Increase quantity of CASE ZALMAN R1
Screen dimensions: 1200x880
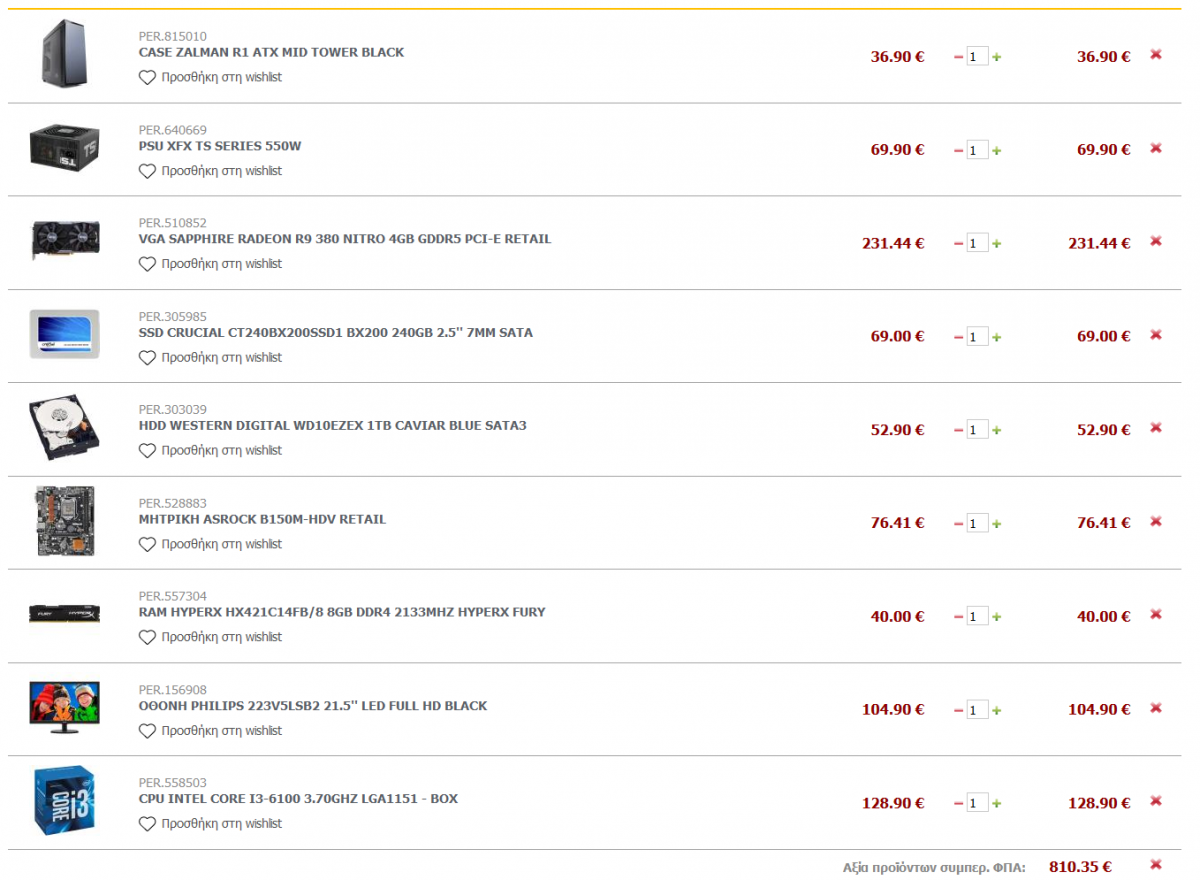pos(996,57)
